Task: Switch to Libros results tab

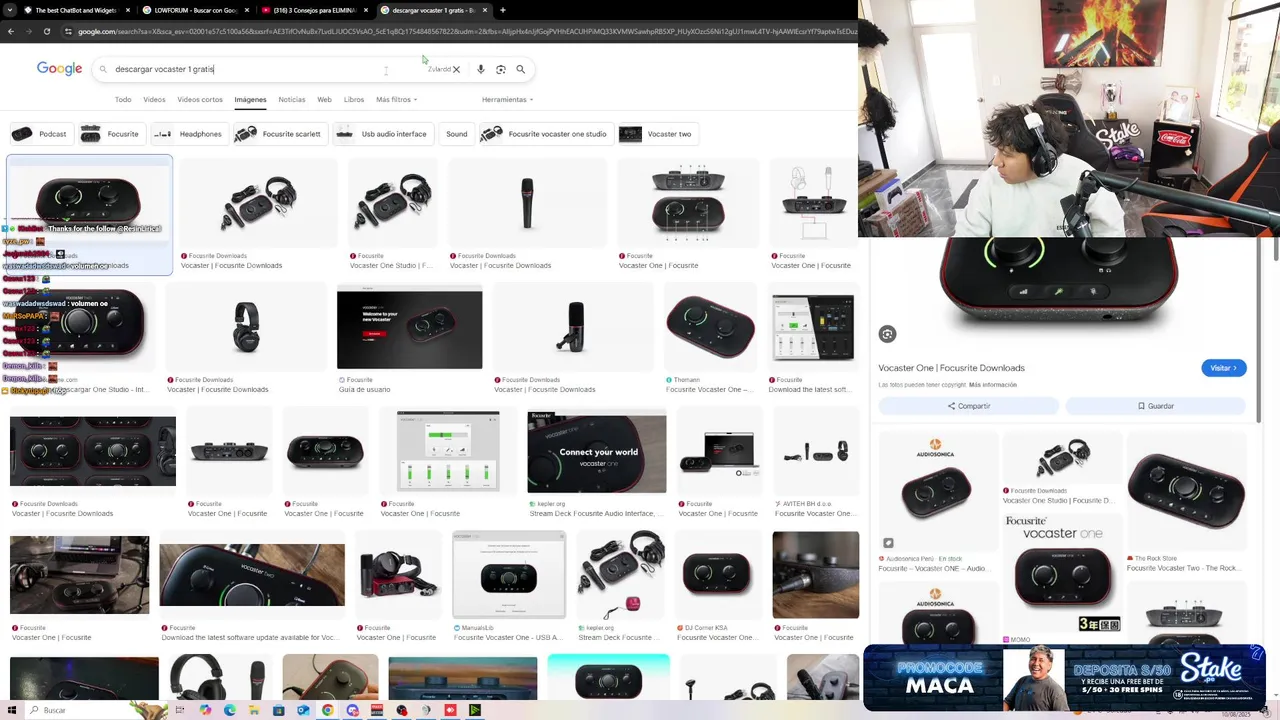Action: (x=354, y=100)
